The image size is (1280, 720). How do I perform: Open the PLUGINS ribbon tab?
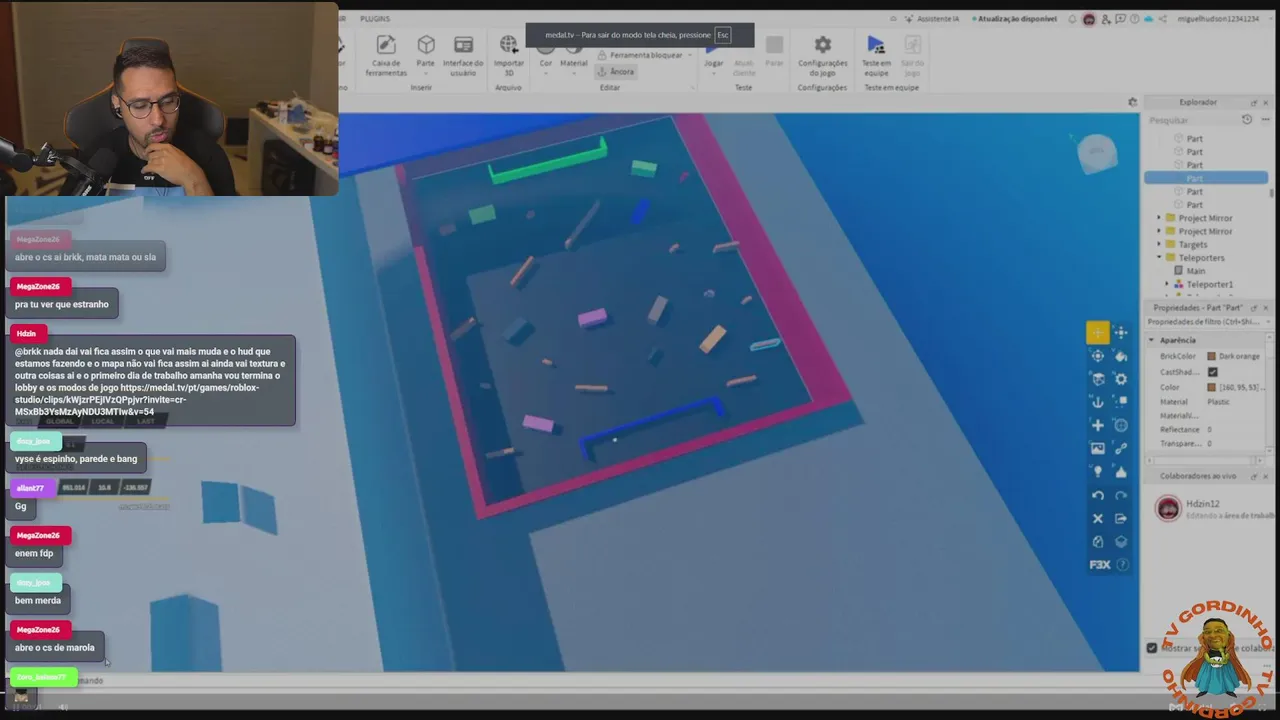point(375,18)
